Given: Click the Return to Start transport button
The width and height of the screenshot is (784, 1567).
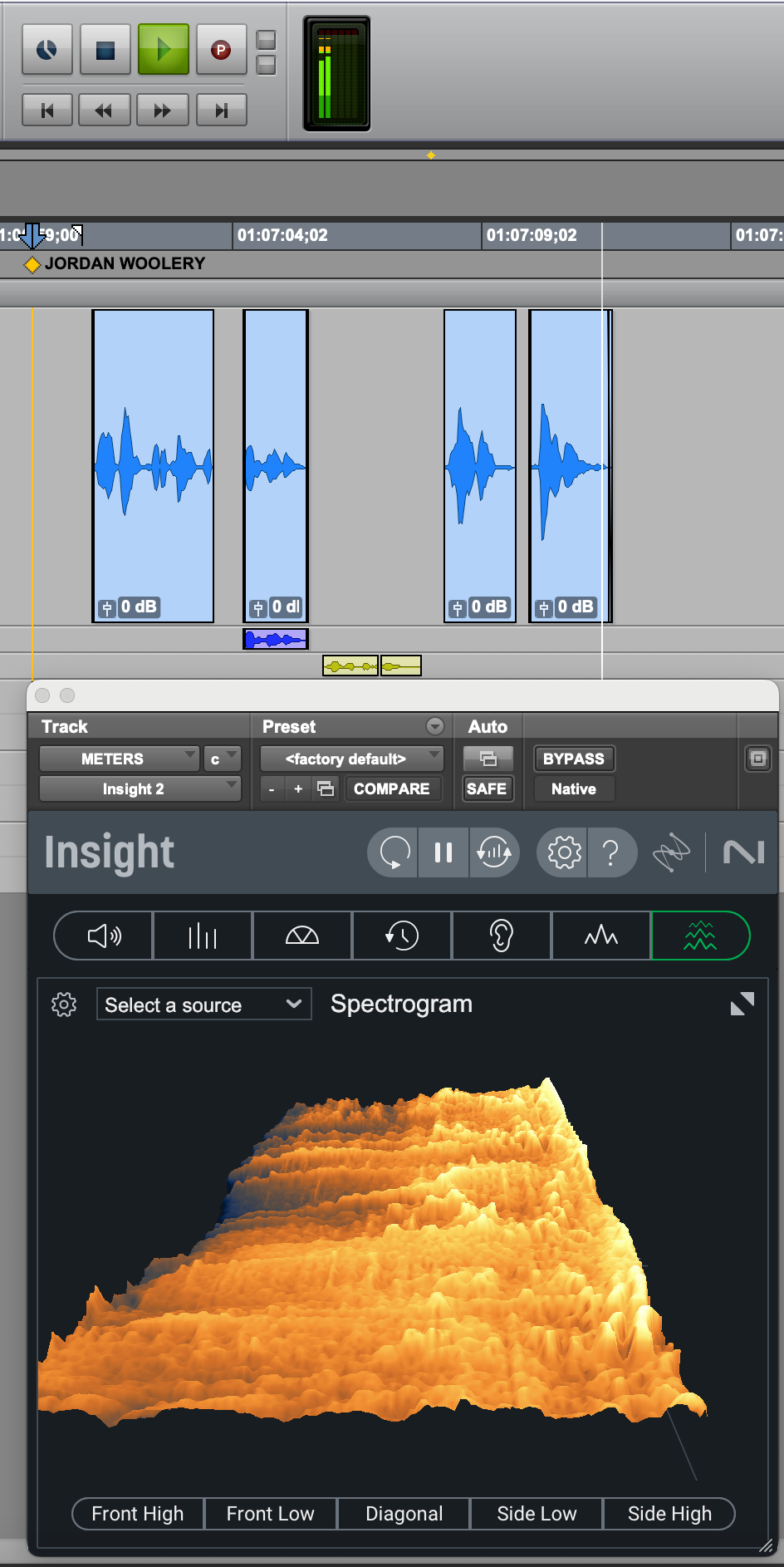Looking at the screenshot, I should pos(47,111).
